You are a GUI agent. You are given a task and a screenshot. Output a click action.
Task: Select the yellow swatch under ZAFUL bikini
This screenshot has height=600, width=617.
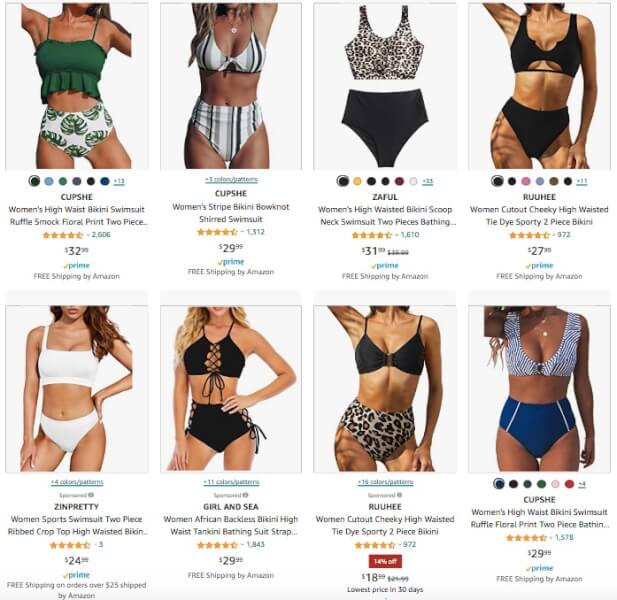click(357, 181)
